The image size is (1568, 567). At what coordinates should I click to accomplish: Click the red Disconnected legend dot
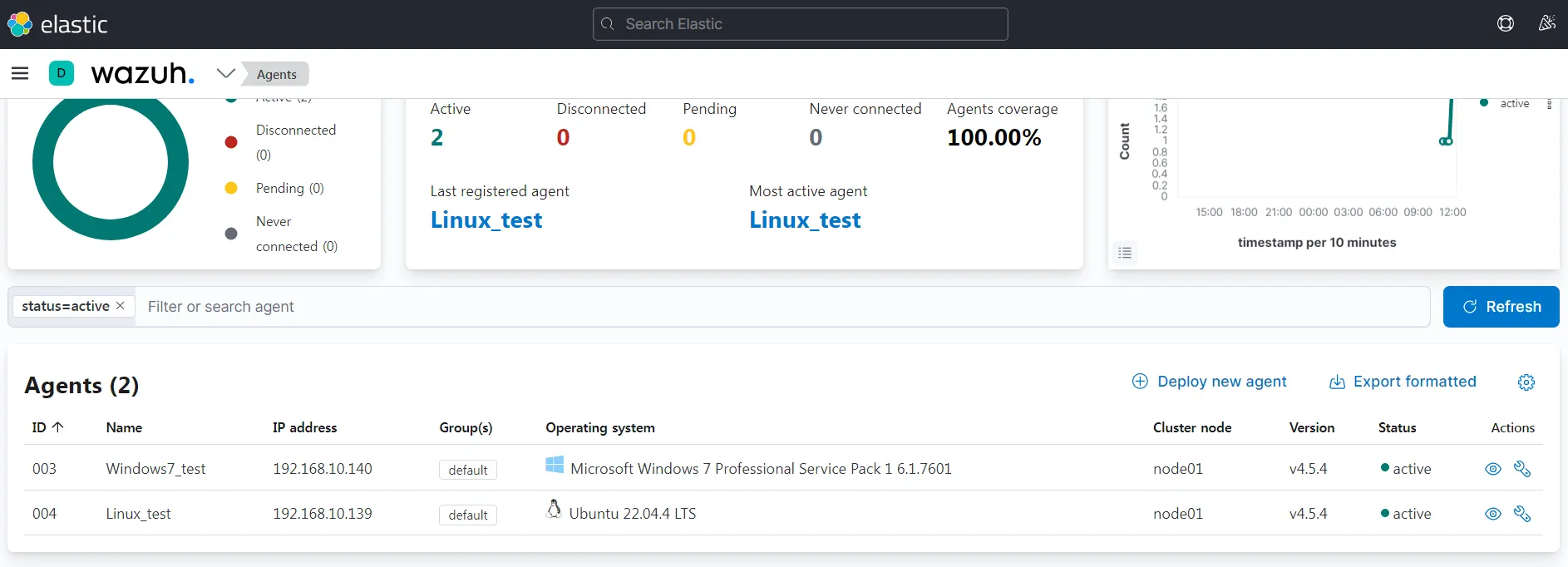(x=231, y=142)
